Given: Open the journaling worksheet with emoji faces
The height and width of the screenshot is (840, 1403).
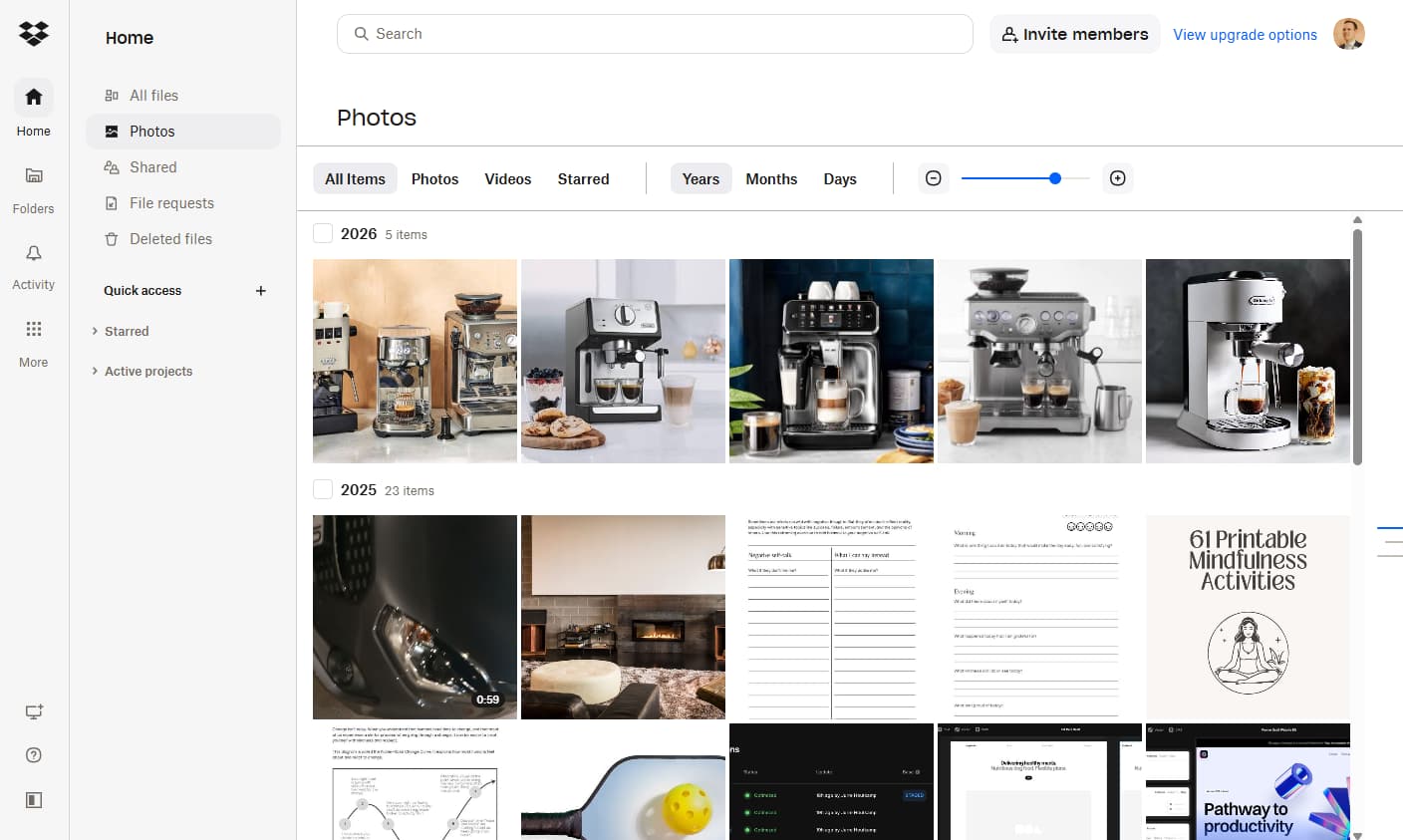Looking at the screenshot, I should point(1039,617).
